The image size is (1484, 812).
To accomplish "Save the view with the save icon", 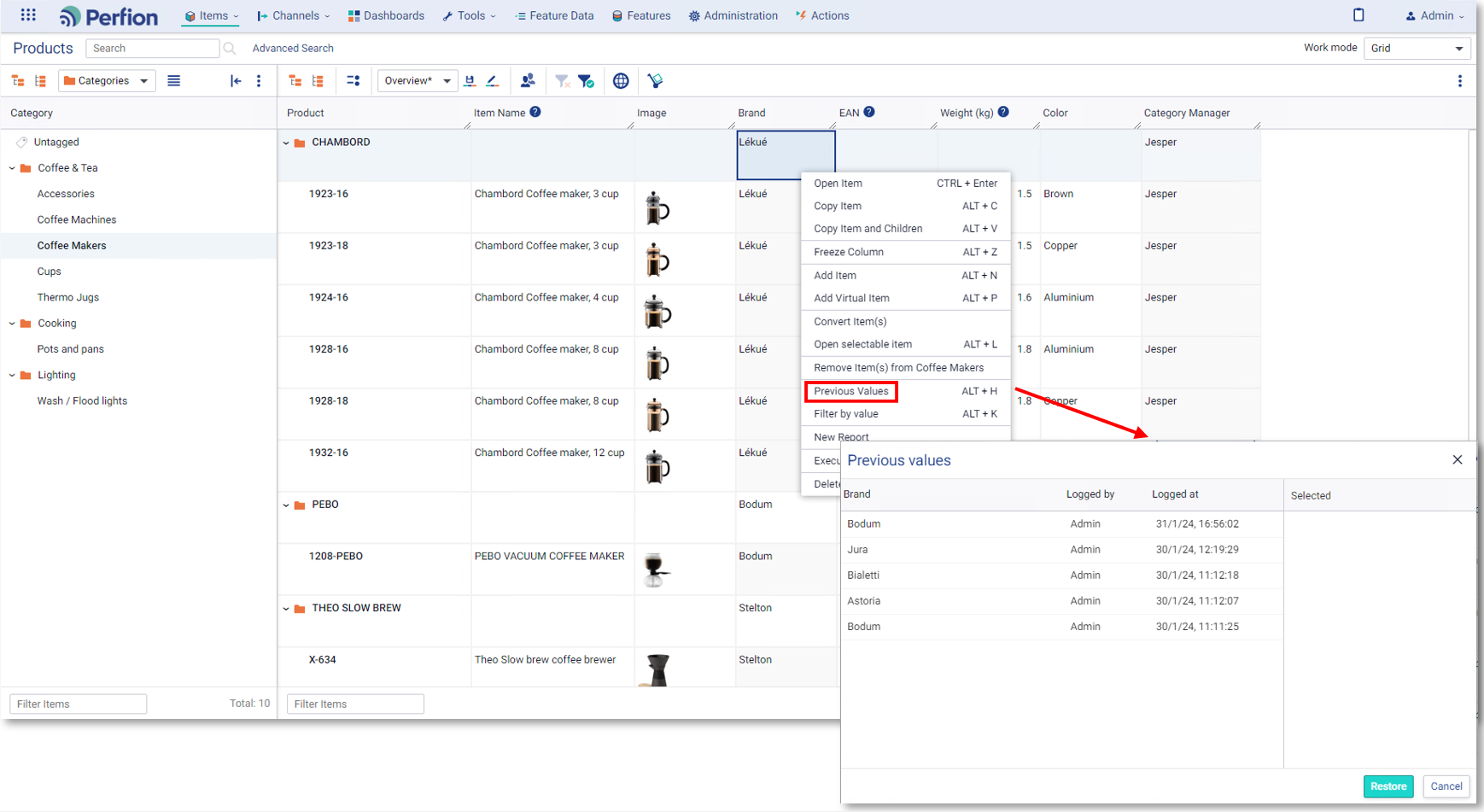I will [470, 81].
